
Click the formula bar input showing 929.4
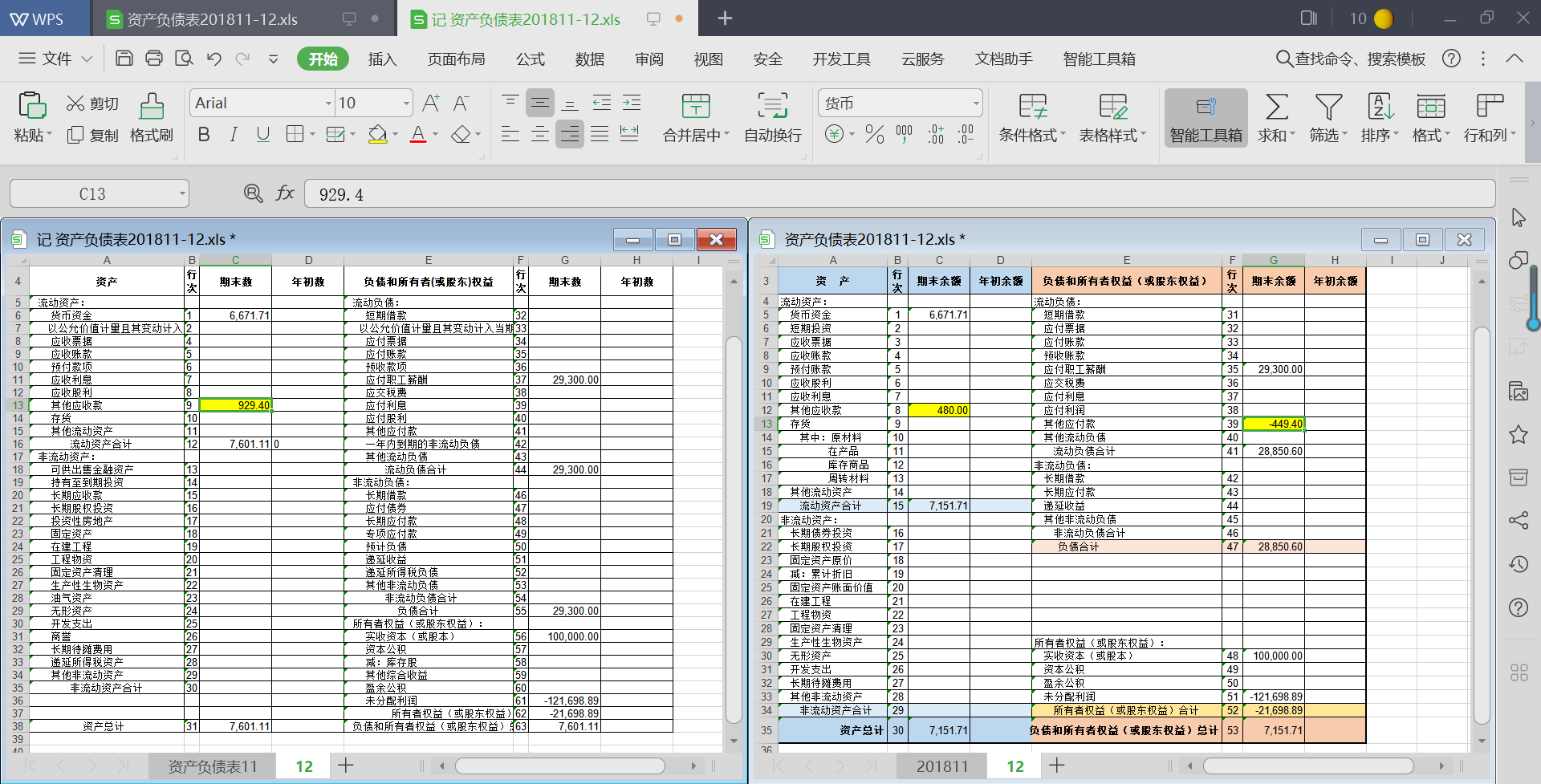[x=883, y=194]
